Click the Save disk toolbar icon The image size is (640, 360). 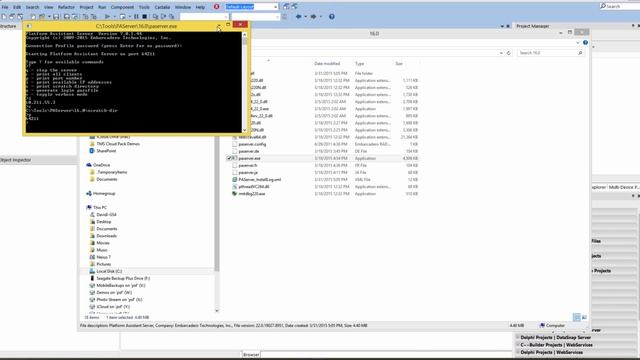56,16
